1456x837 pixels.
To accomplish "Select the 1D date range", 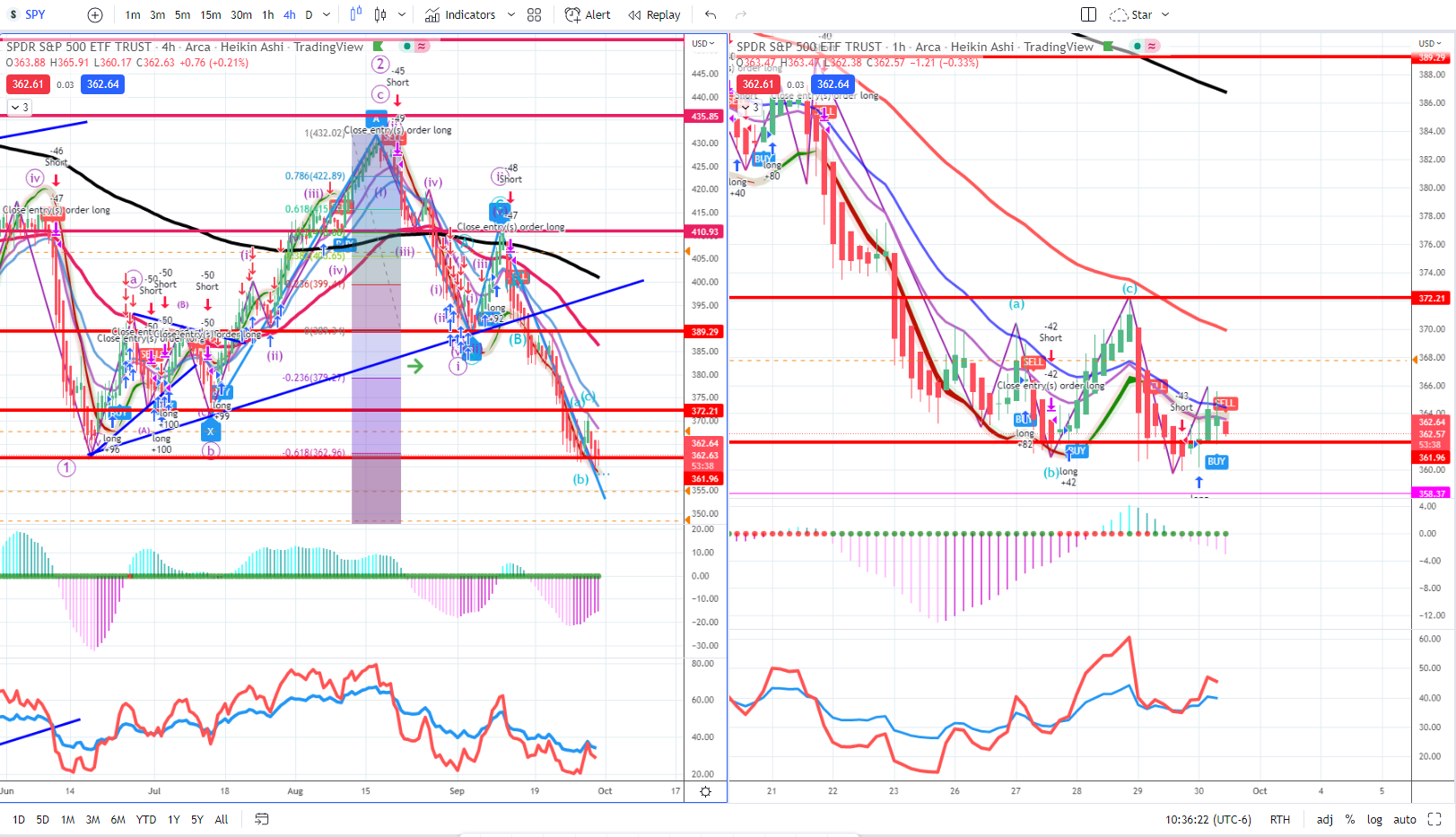I will click(x=19, y=820).
